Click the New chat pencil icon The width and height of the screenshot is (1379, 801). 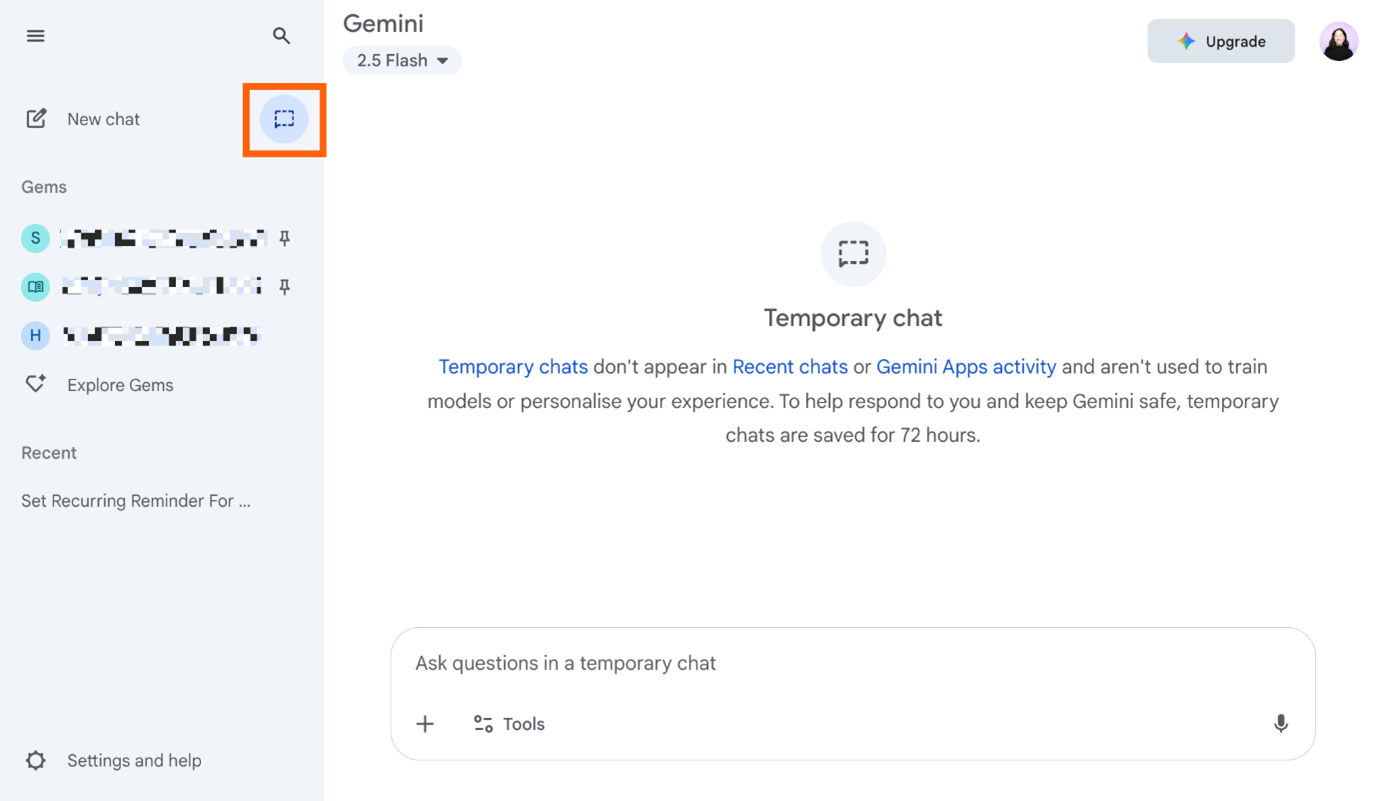[x=36, y=119]
